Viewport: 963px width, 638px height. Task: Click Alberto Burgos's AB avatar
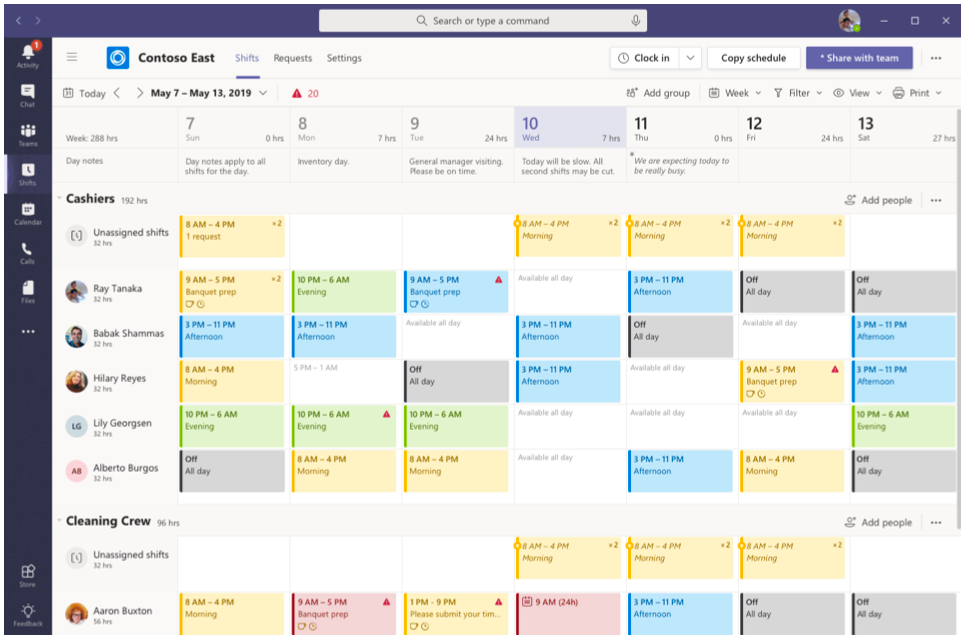[x=76, y=471]
